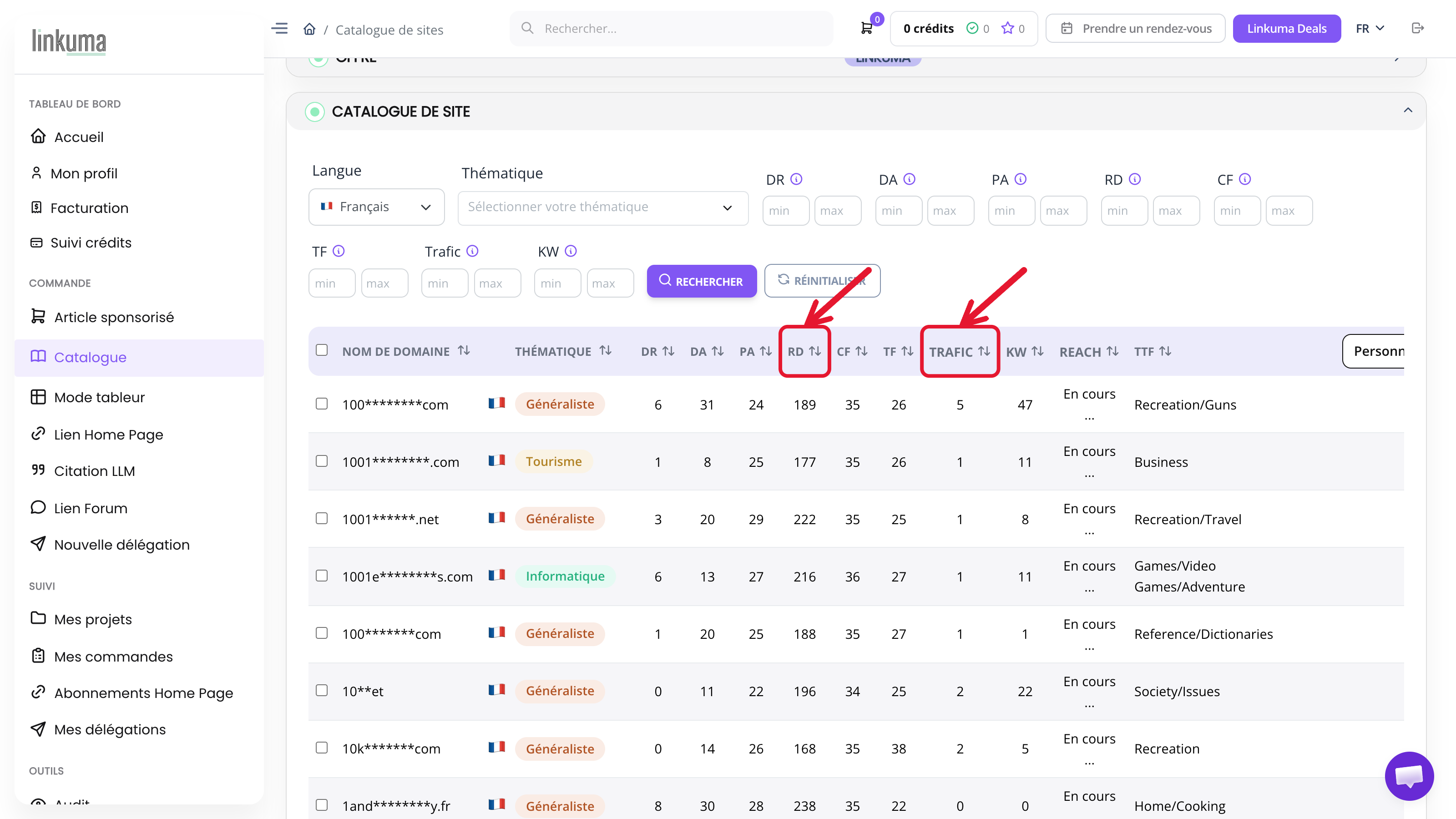
Task: Sort by RD column arrows
Action: click(815, 352)
